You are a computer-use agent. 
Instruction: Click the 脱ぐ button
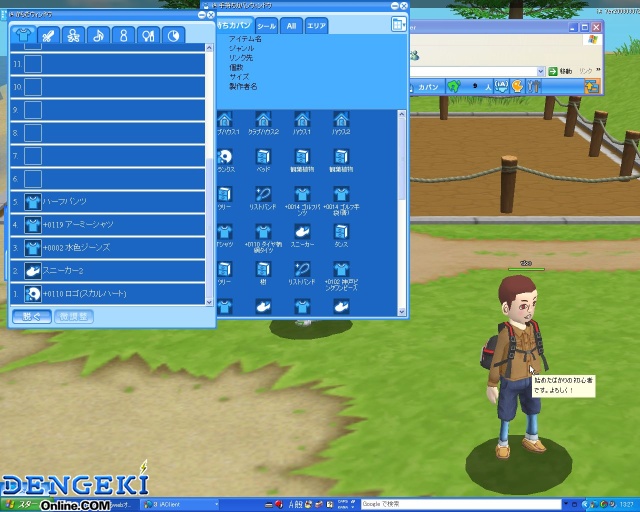click(x=31, y=316)
